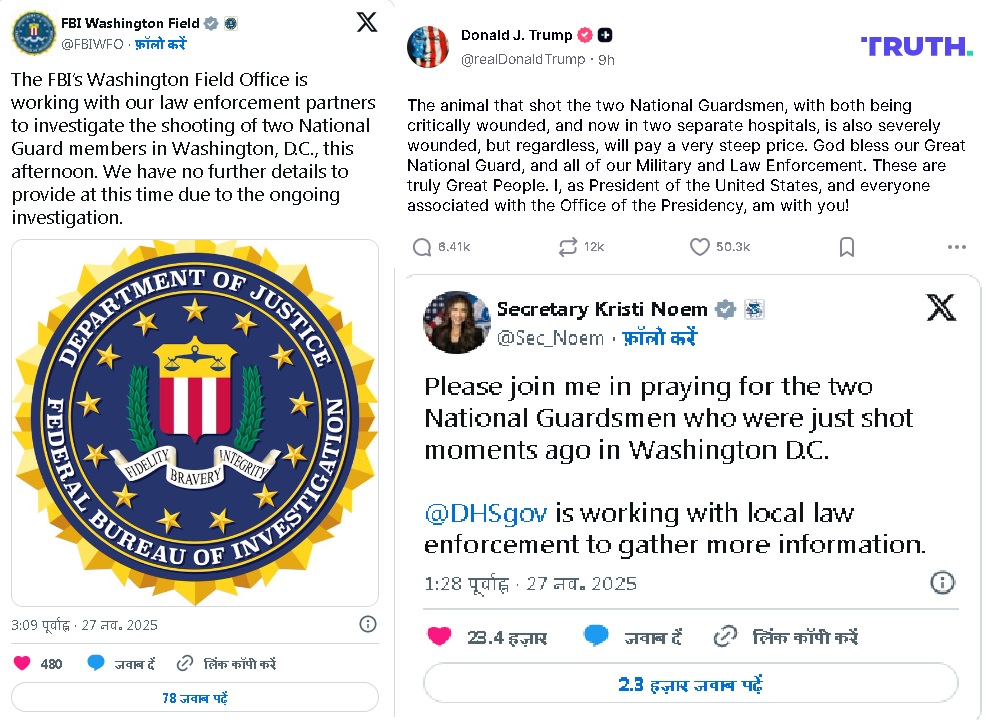Read 78 replies on FBI post
The image size is (986, 725).
[196, 697]
